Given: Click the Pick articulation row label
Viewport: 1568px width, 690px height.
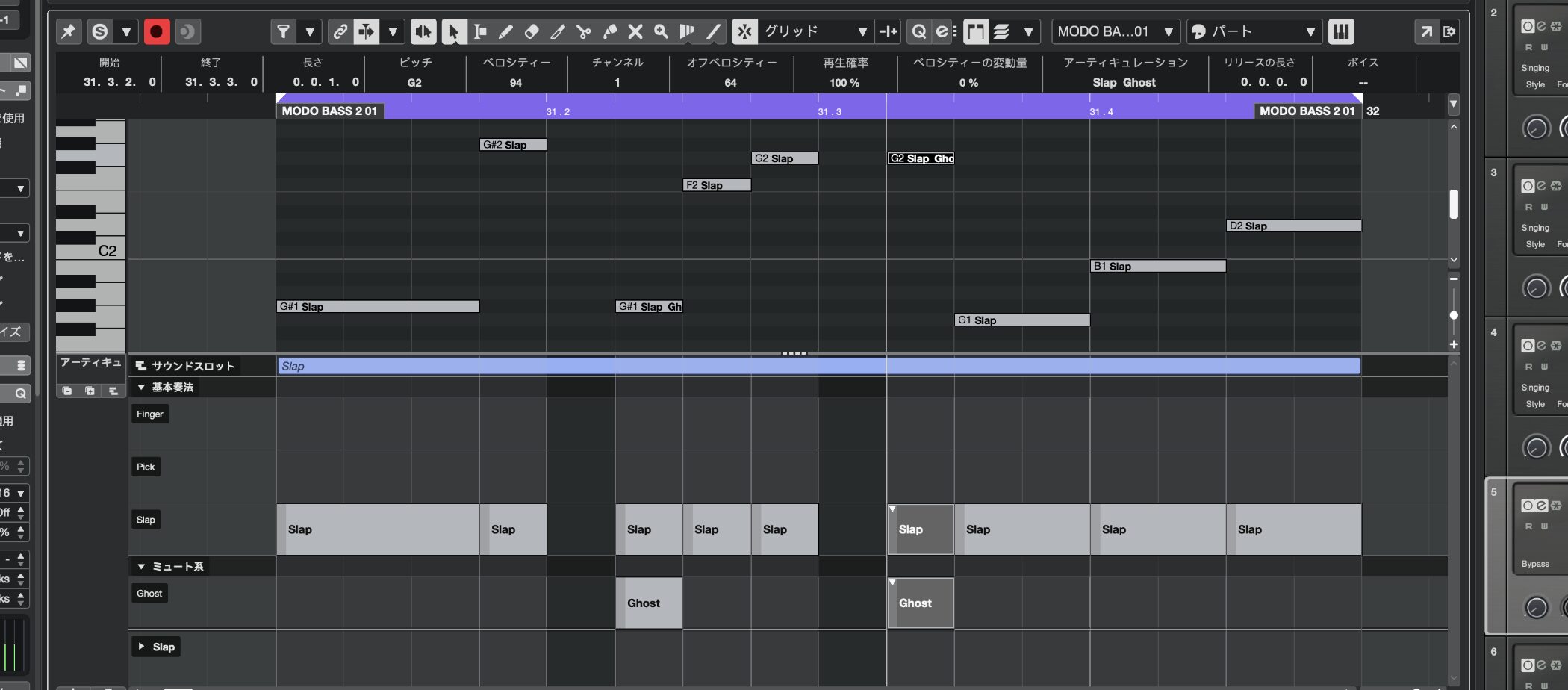Looking at the screenshot, I should (x=146, y=467).
